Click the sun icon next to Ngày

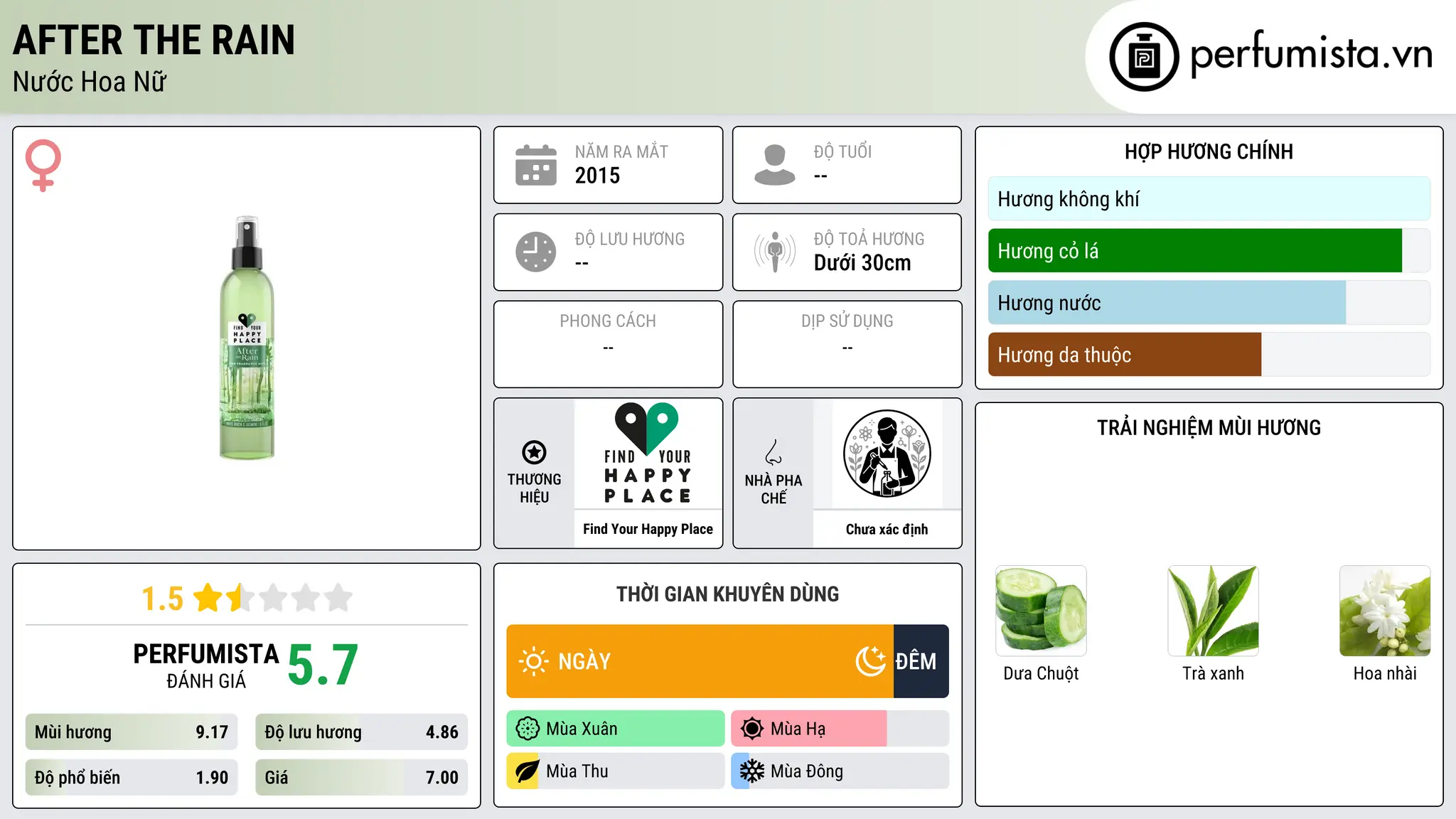(x=534, y=661)
